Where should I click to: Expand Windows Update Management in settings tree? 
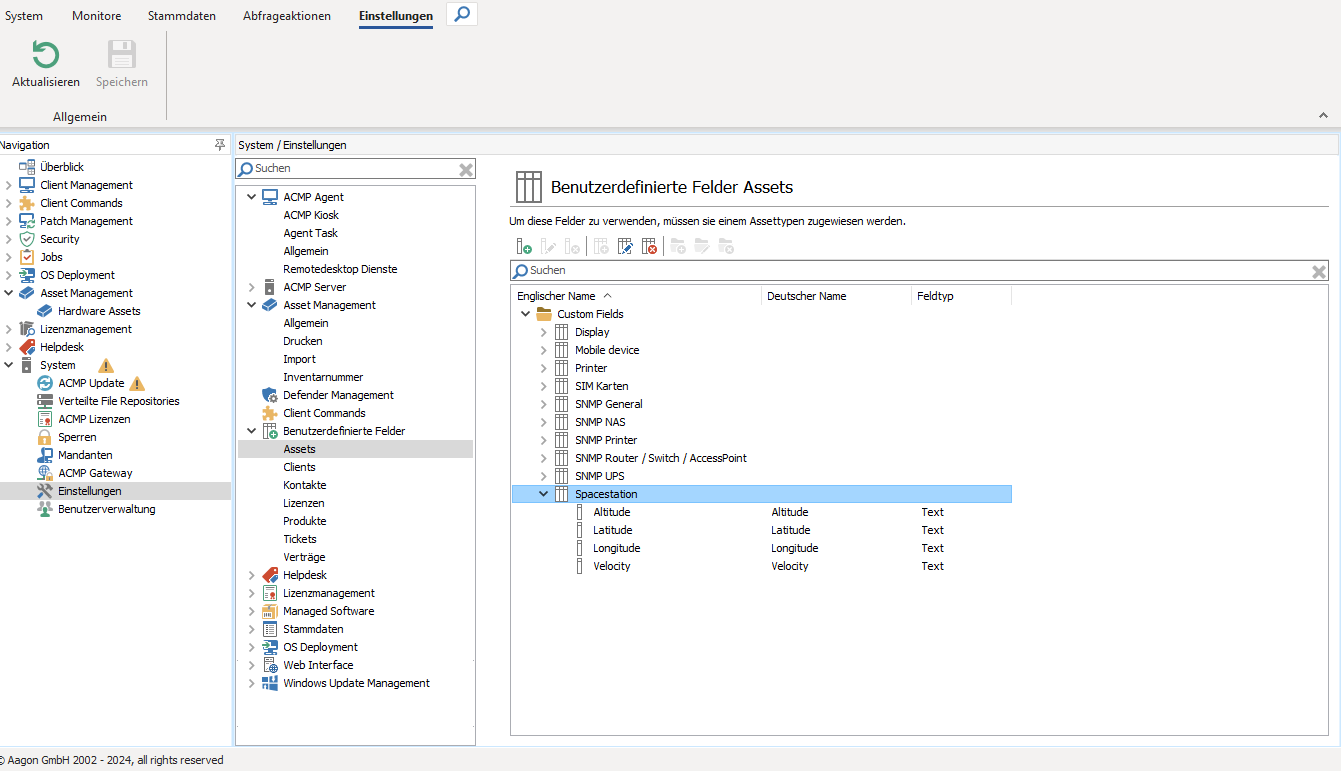[x=252, y=684]
